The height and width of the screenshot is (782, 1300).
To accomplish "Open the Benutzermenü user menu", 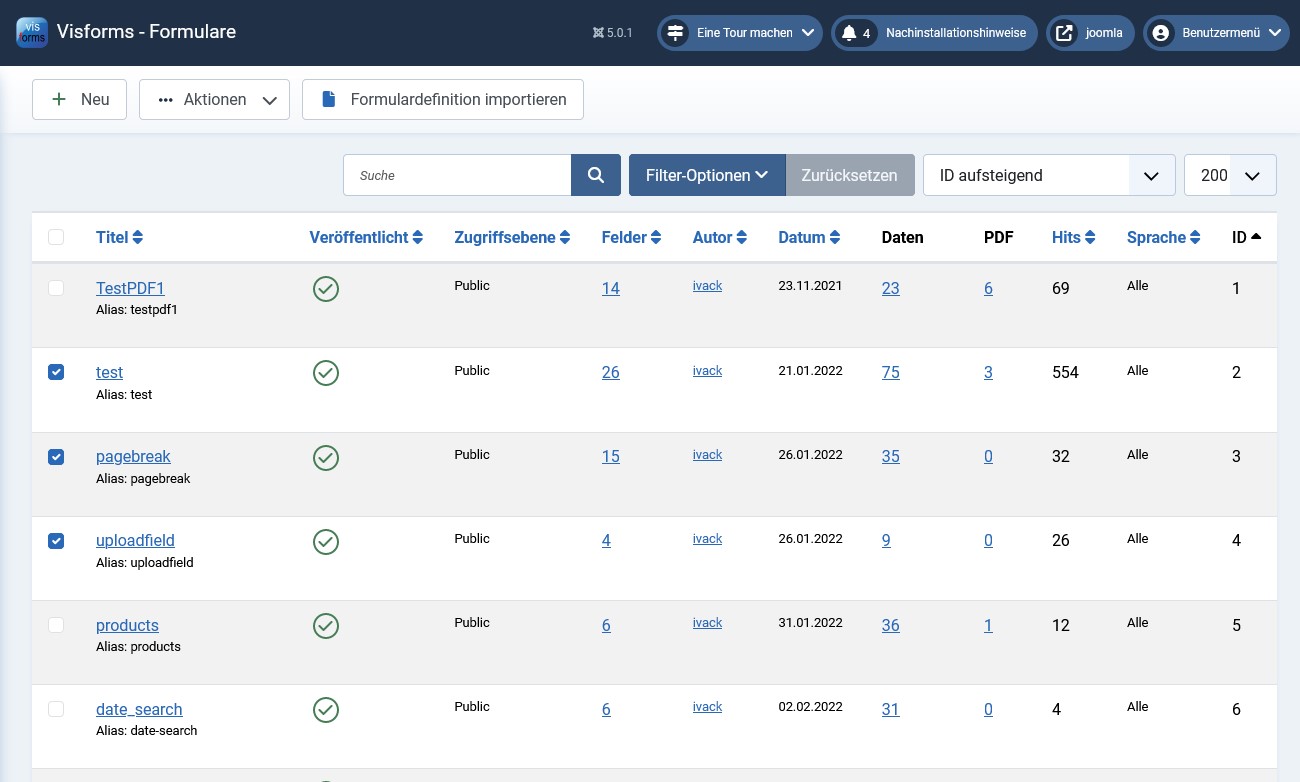I will (1216, 33).
